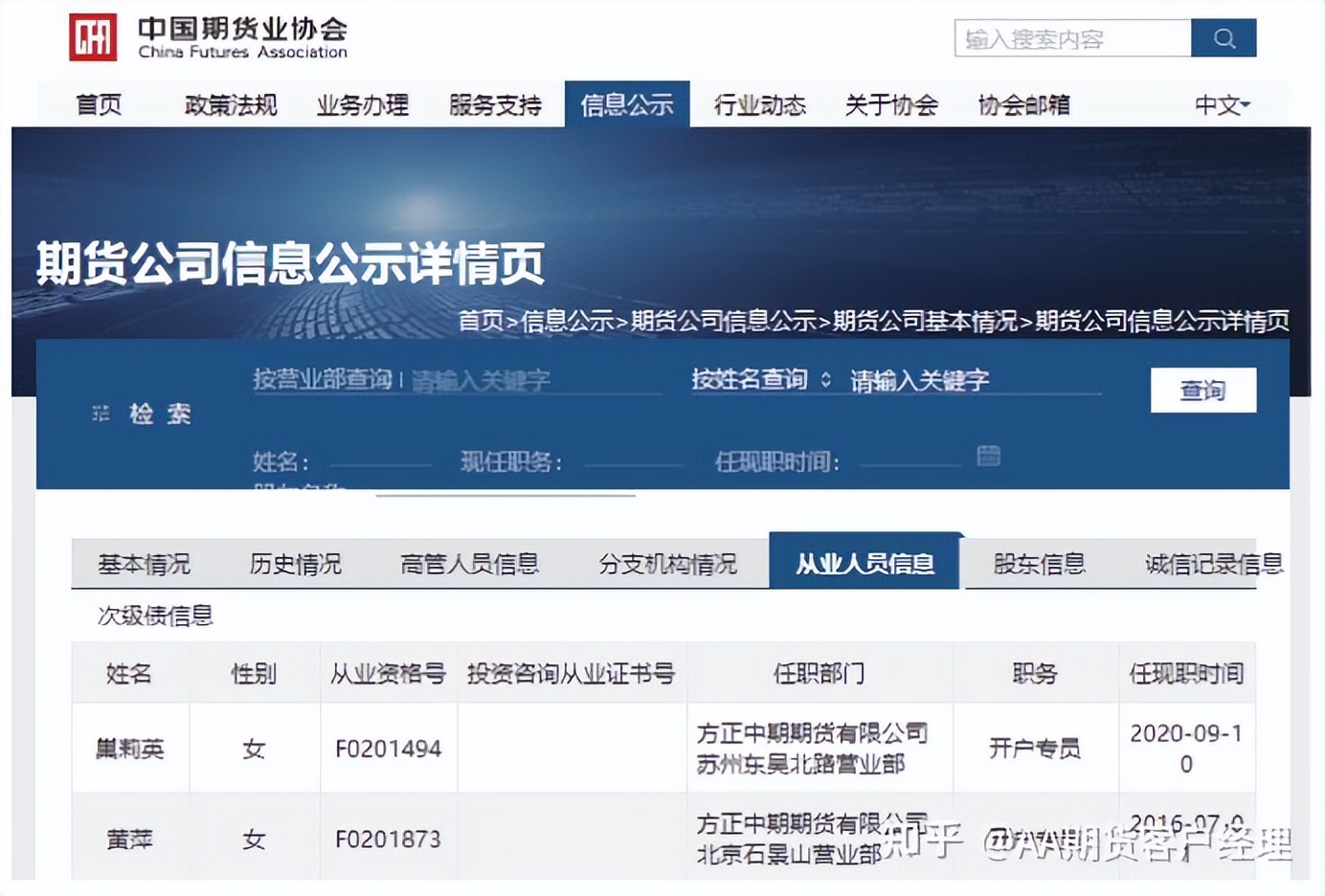The image size is (1325, 896).
Task: Select the 信息公示 menu tab
Action: click(x=627, y=104)
